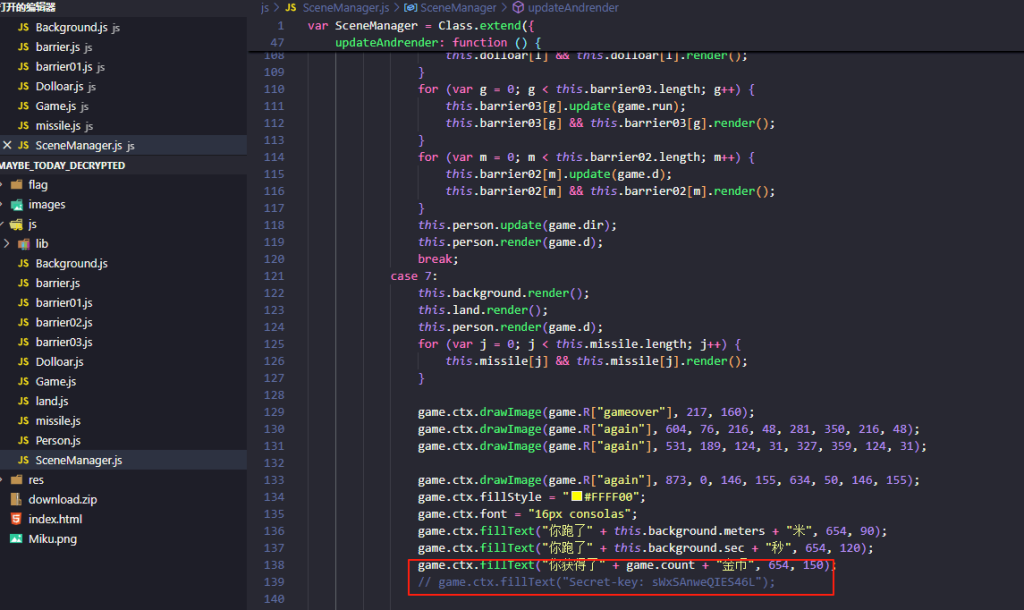The height and width of the screenshot is (610, 1024).
Task: Click the updateAndrender method icon in breadcrumb
Action: click(x=517, y=8)
